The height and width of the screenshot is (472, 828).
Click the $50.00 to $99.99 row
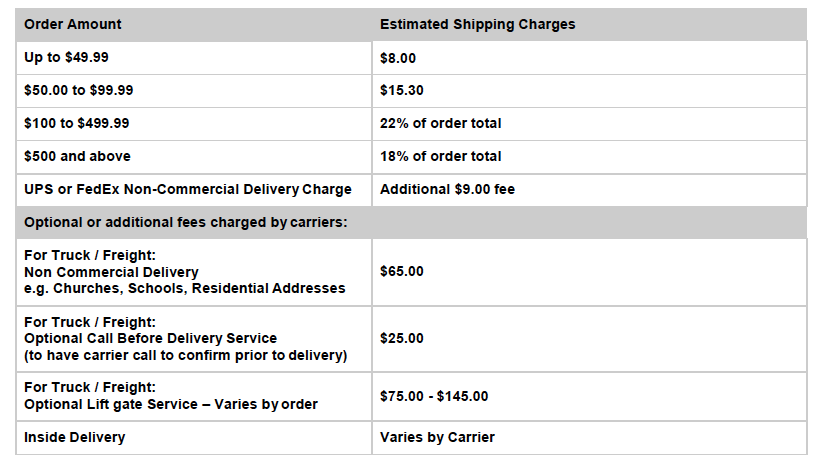[x=411, y=91]
